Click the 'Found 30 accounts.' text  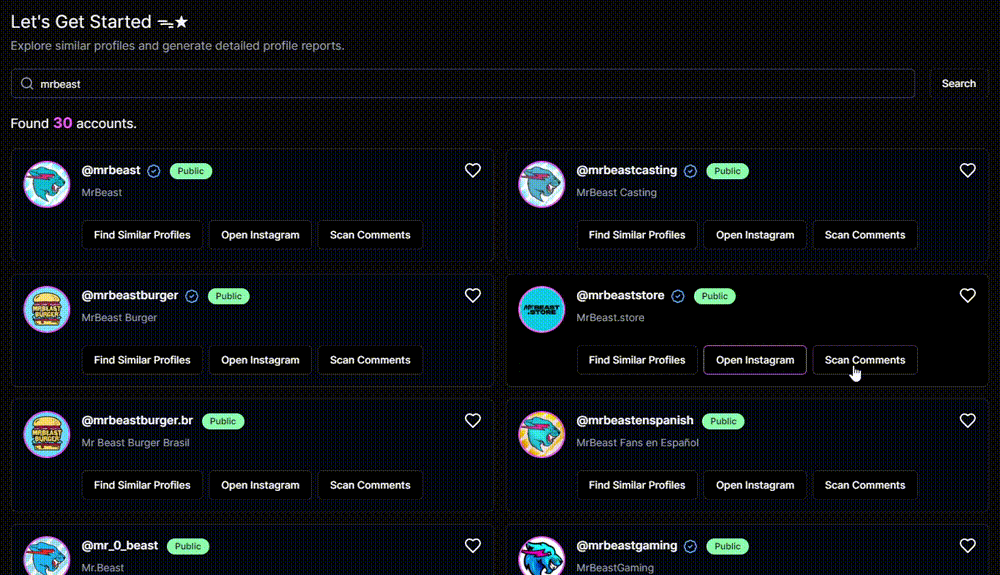tap(73, 123)
